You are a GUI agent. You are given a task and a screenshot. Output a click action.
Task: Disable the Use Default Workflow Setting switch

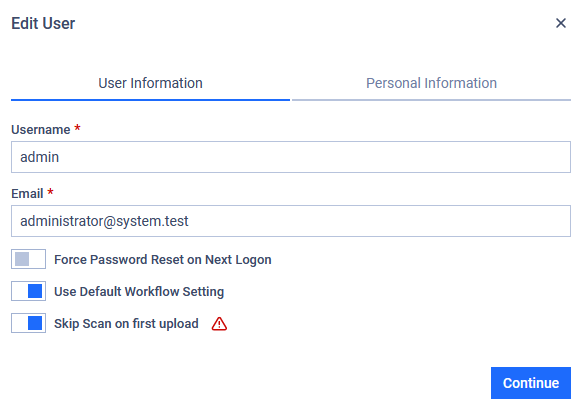(x=28, y=291)
